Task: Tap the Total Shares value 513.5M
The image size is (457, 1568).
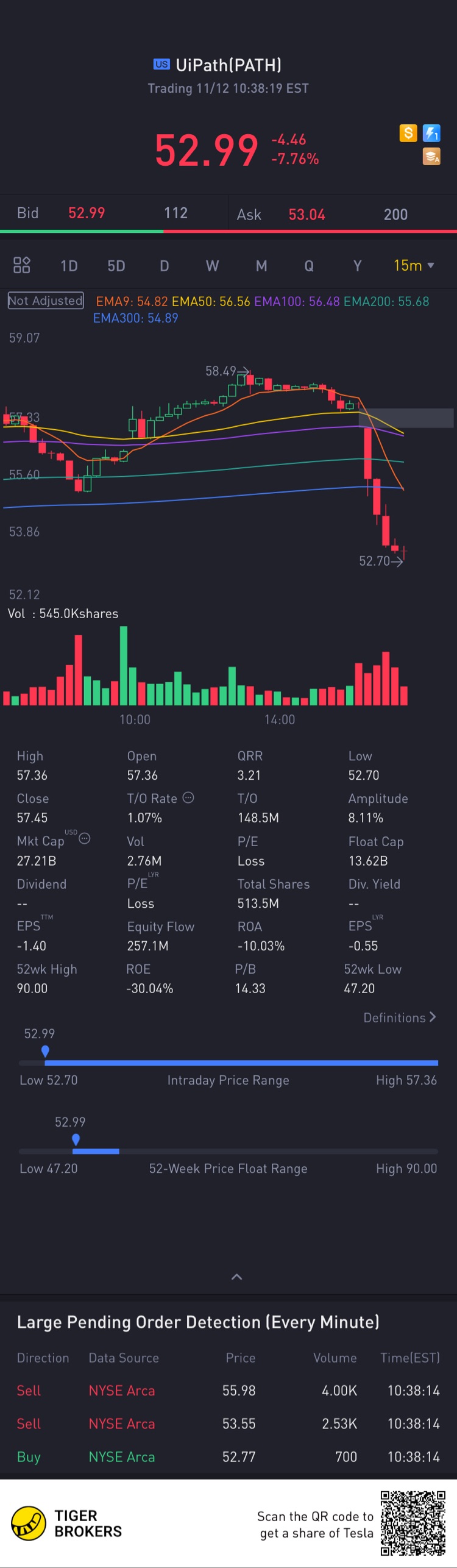Action: pos(258,903)
